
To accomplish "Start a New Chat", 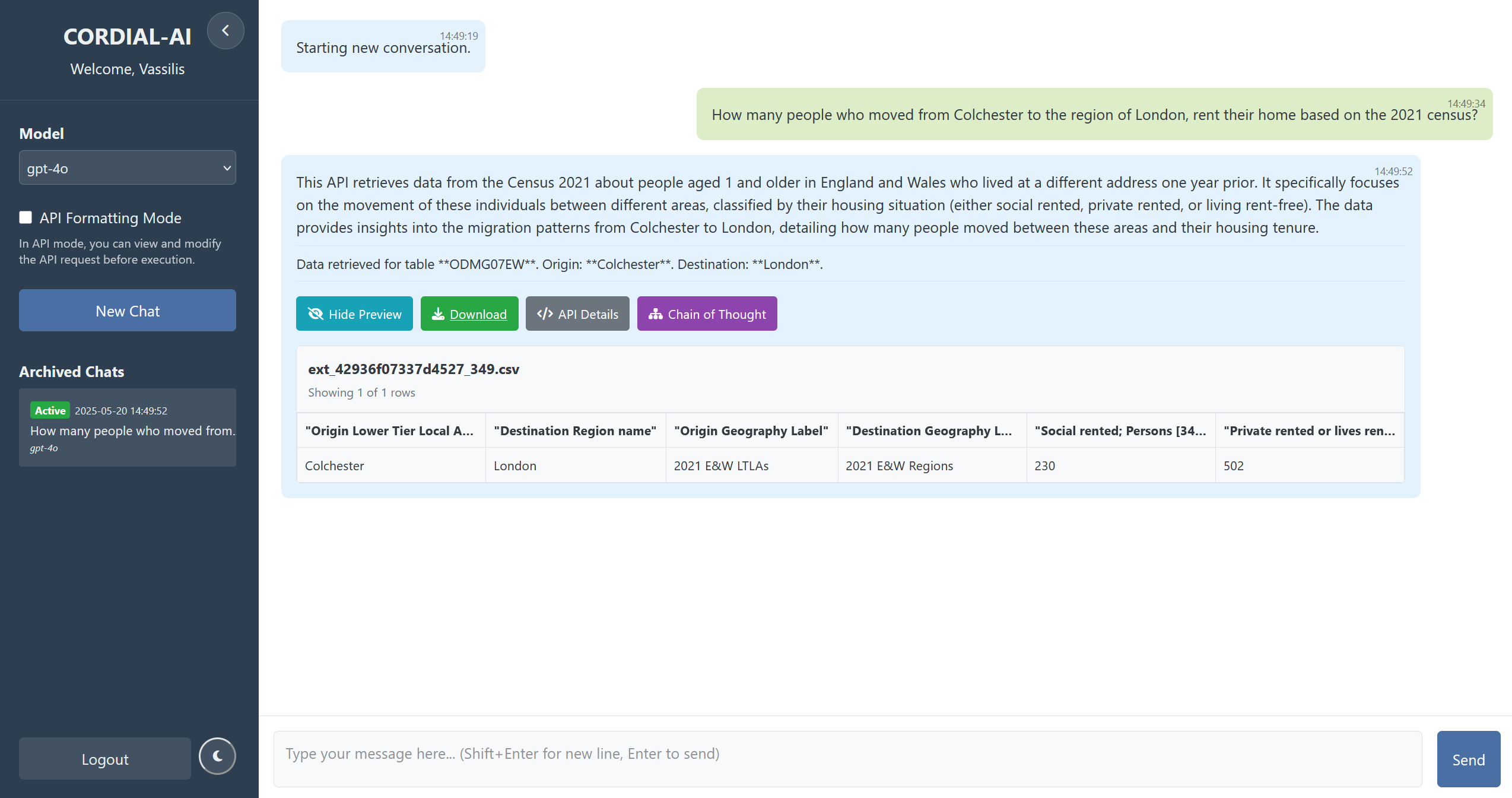I will coord(128,311).
